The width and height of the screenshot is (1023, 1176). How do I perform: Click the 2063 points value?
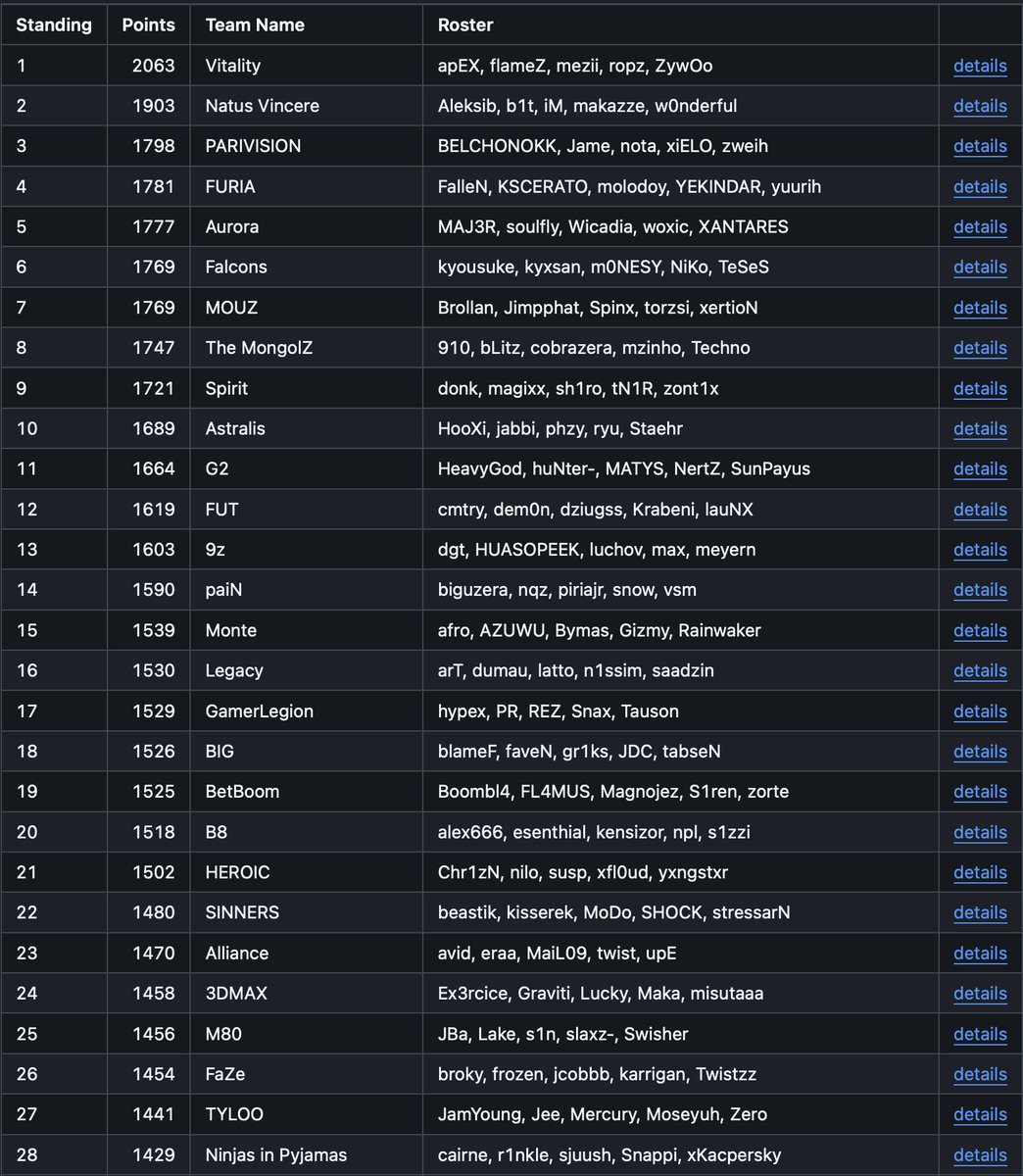click(x=154, y=66)
